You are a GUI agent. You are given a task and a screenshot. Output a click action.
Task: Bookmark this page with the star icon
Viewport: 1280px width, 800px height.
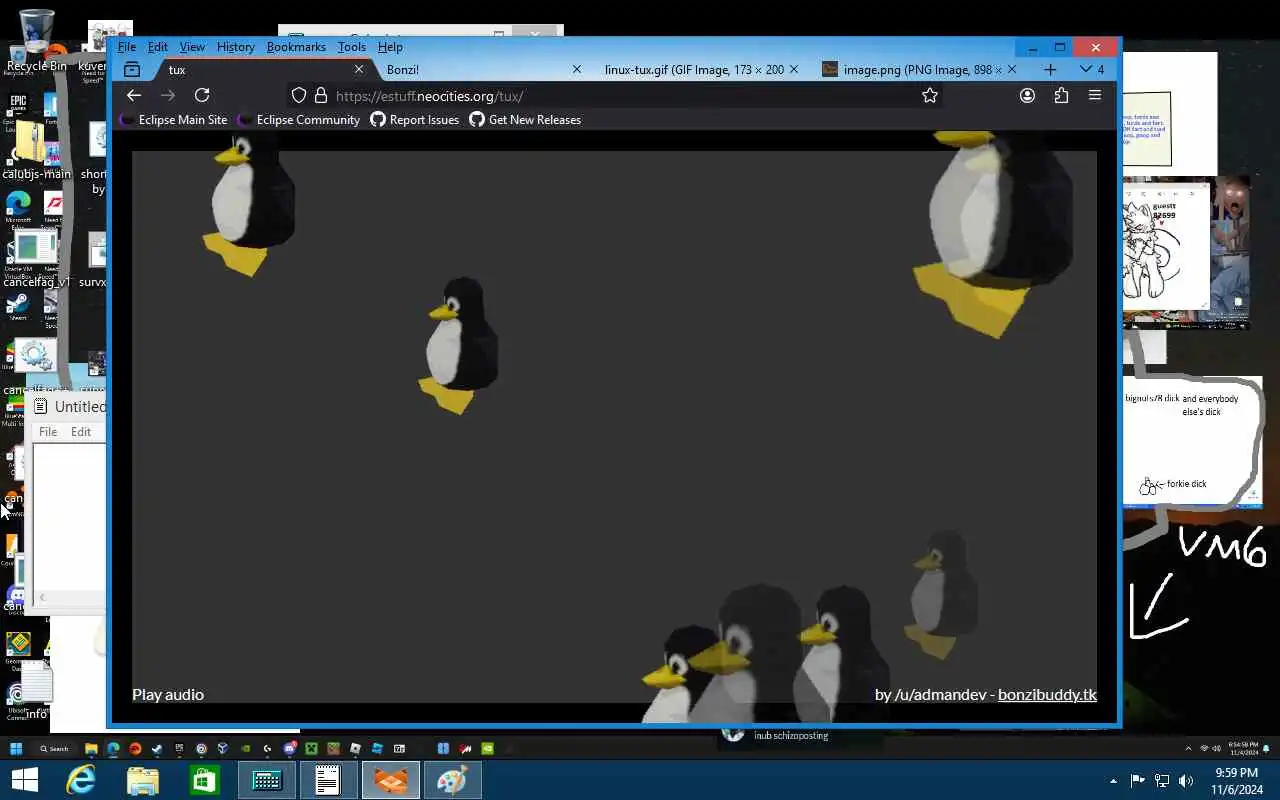(930, 95)
